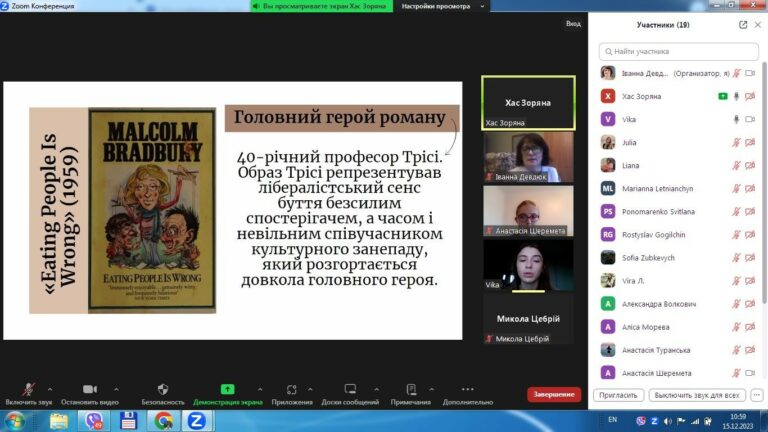Click the Find participant search field
Screen dimensions: 768x432
point(678,51)
